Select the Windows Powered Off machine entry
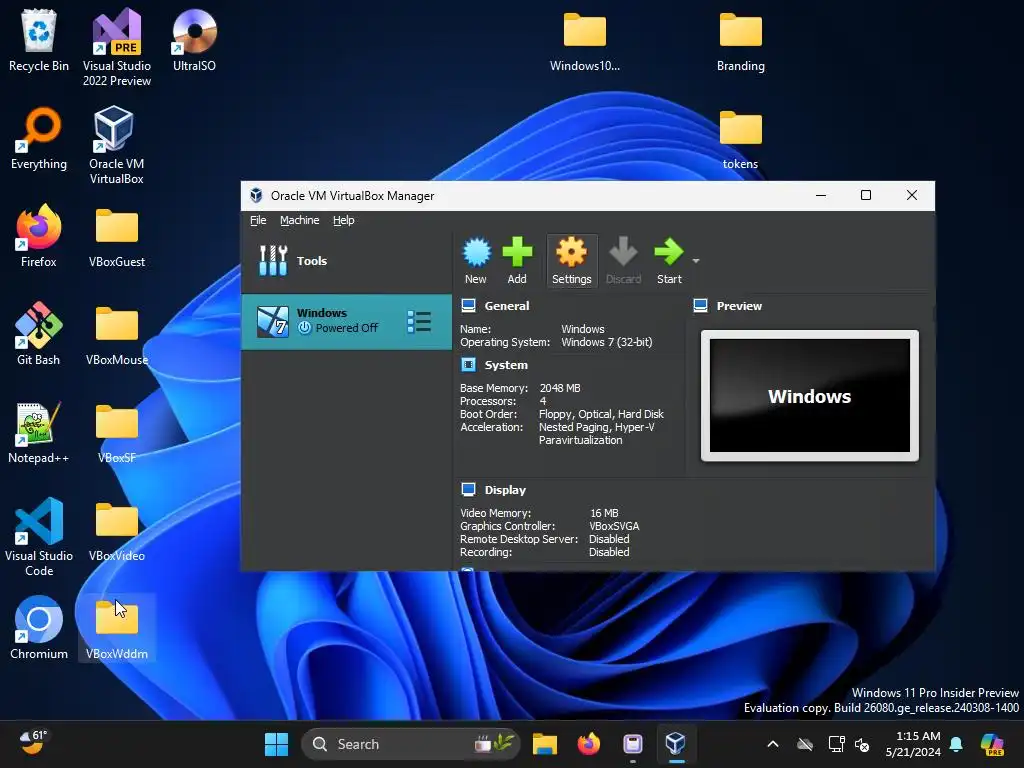This screenshot has width=1024, height=768. 346,321
